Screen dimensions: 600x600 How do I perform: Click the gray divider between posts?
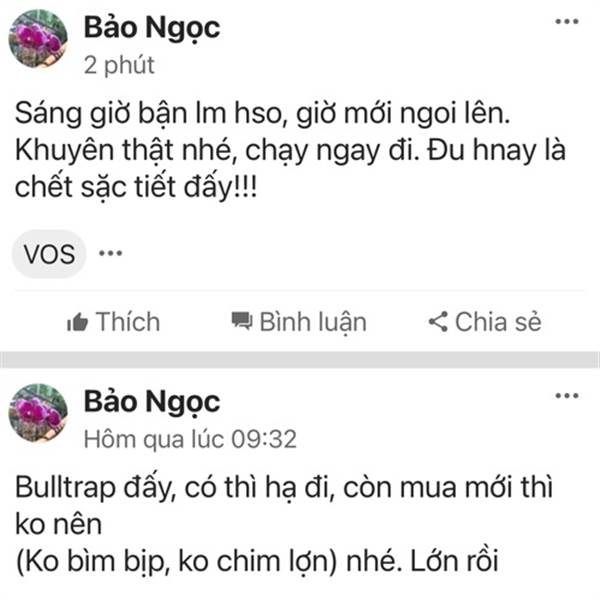300,360
